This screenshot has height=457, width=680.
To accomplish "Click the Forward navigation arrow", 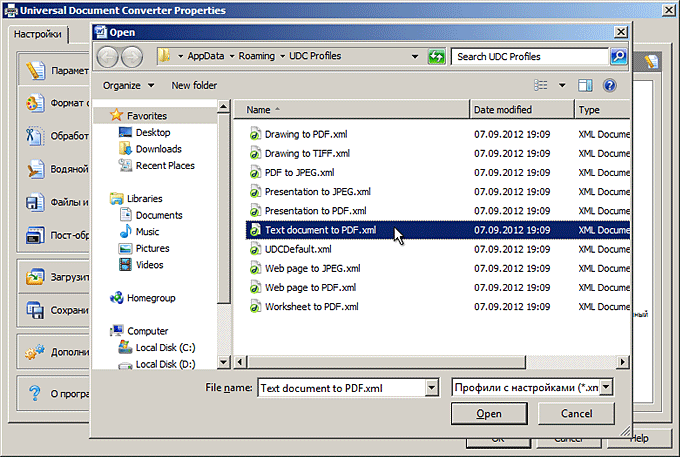I will click(131, 57).
